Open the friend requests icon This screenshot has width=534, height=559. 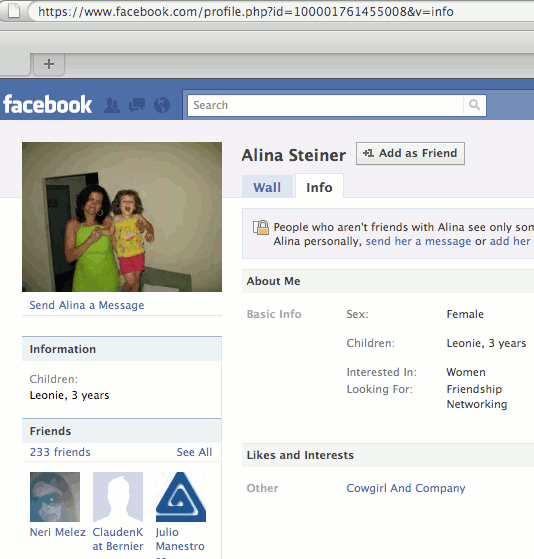[112, 105]
